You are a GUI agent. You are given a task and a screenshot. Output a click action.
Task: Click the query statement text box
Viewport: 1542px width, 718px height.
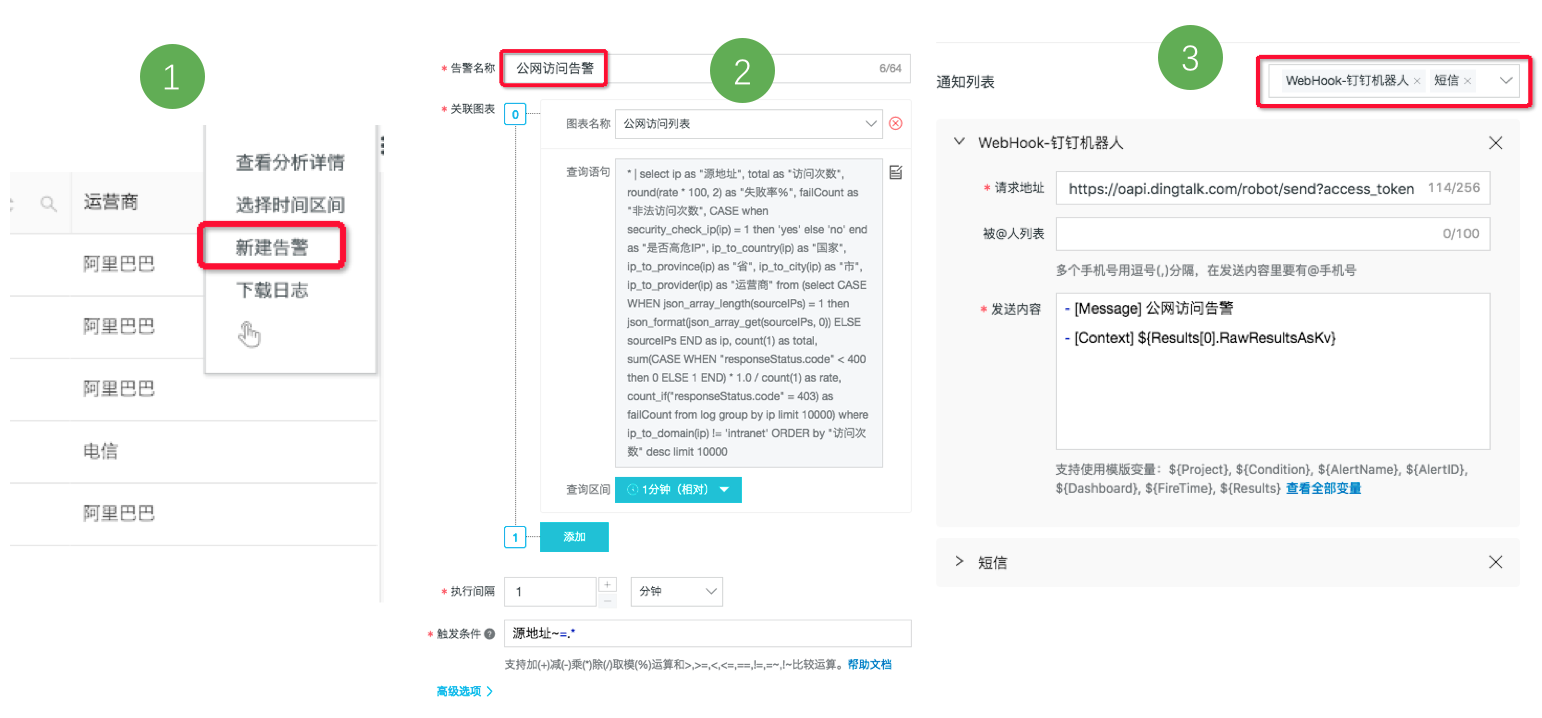(748, 312)
